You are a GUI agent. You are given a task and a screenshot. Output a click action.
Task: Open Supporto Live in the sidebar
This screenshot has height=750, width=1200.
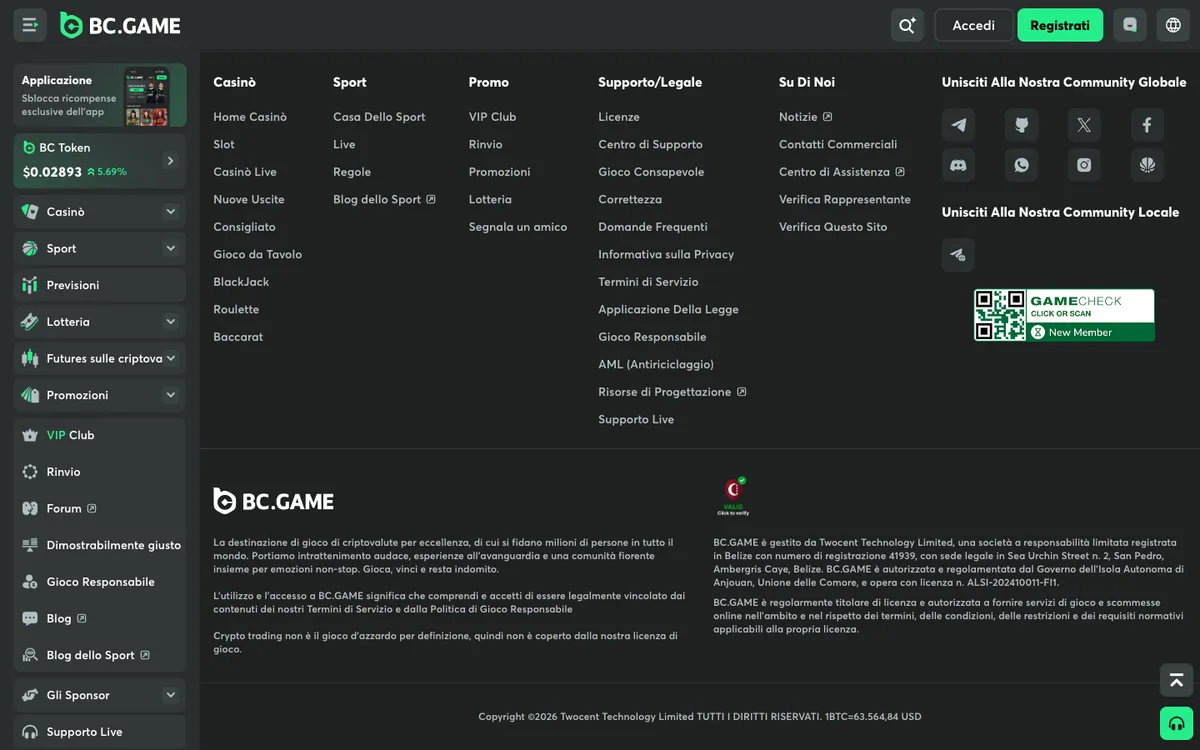tap(100, 732)
